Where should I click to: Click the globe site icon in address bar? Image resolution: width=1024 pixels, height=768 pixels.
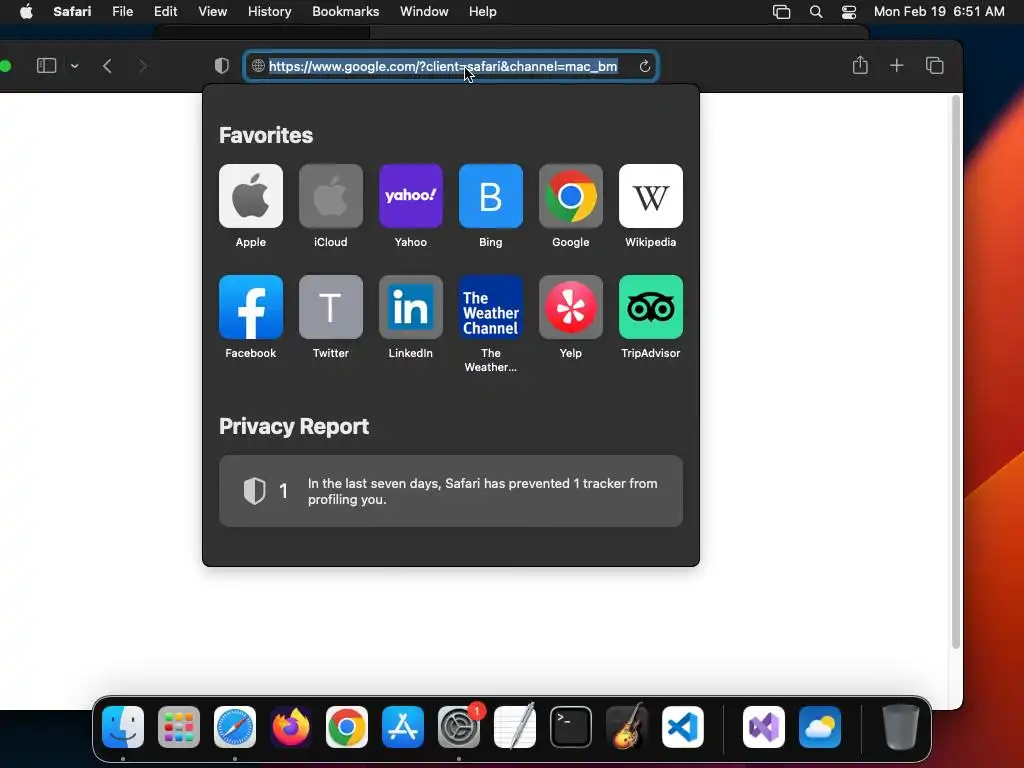click(258, 66)
